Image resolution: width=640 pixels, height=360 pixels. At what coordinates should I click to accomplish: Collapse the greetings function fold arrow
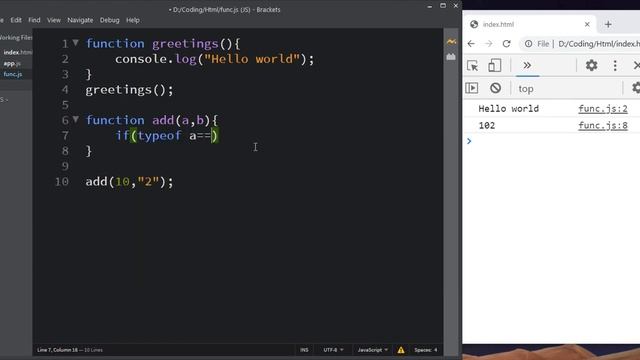tap(76, 42)
